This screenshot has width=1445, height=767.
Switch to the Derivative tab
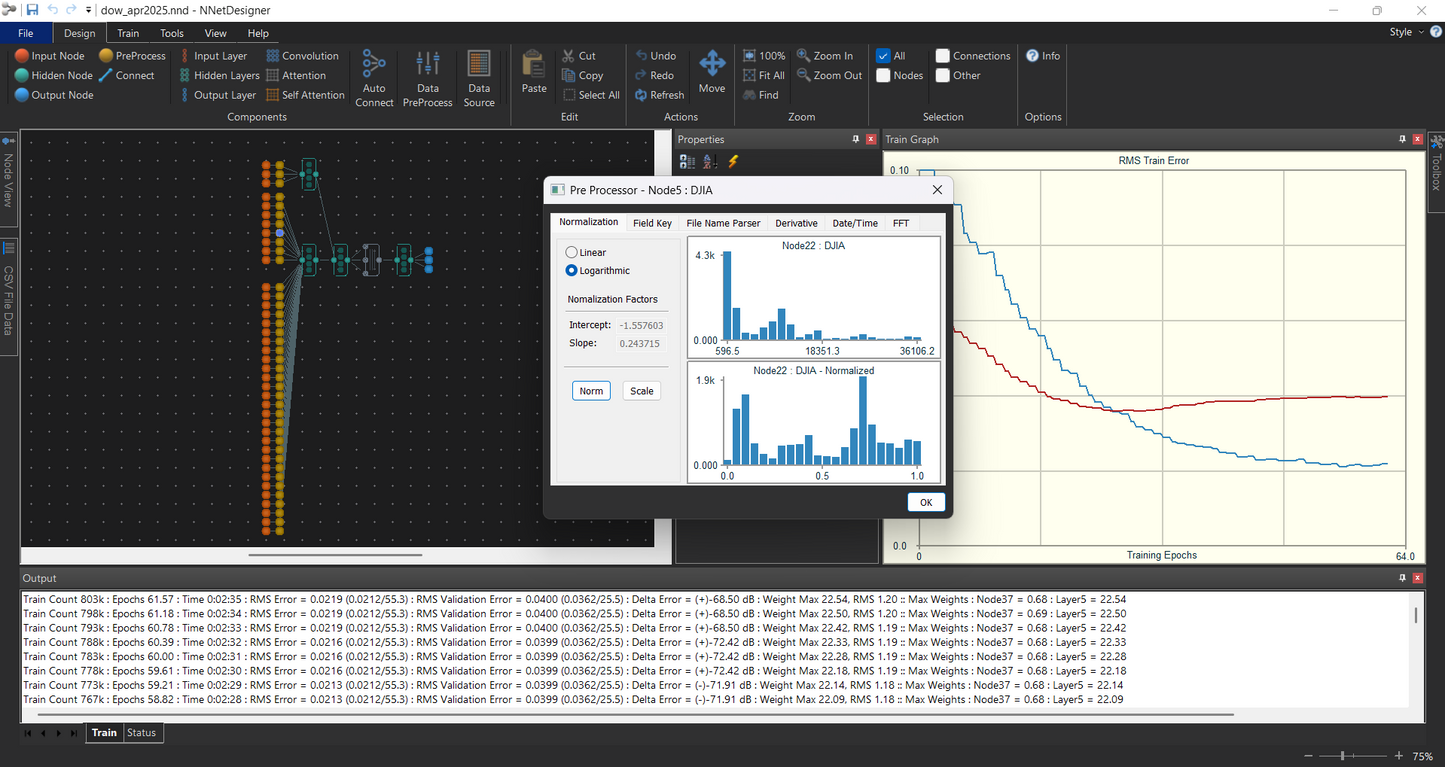coord(796,223)
